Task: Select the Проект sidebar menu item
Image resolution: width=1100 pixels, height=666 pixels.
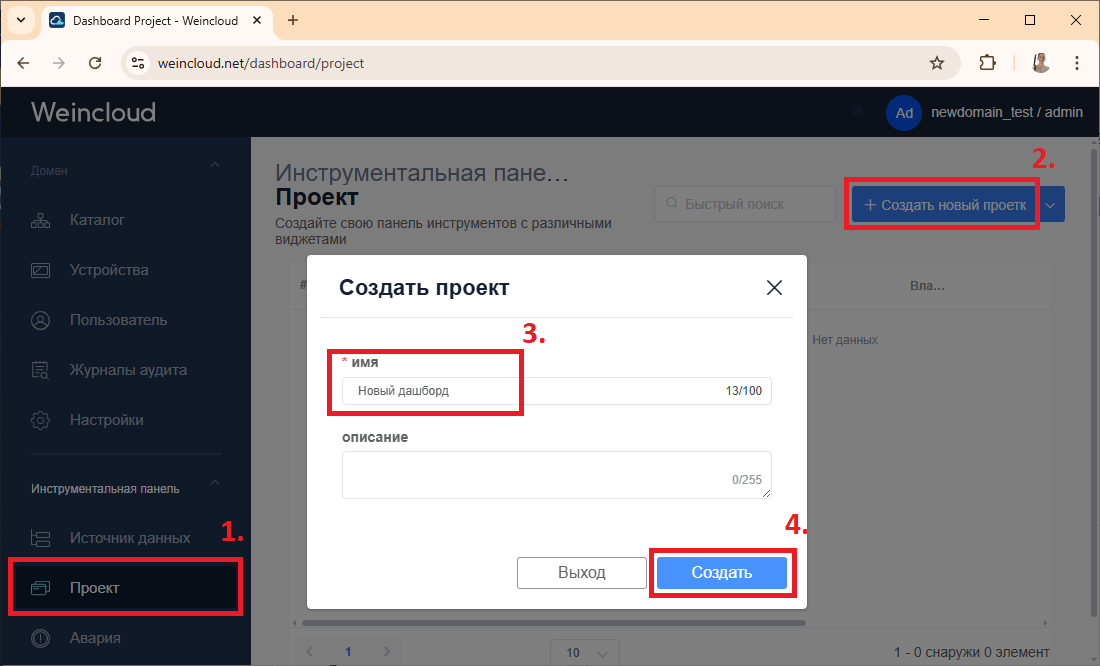Action: tap(95, 588)
